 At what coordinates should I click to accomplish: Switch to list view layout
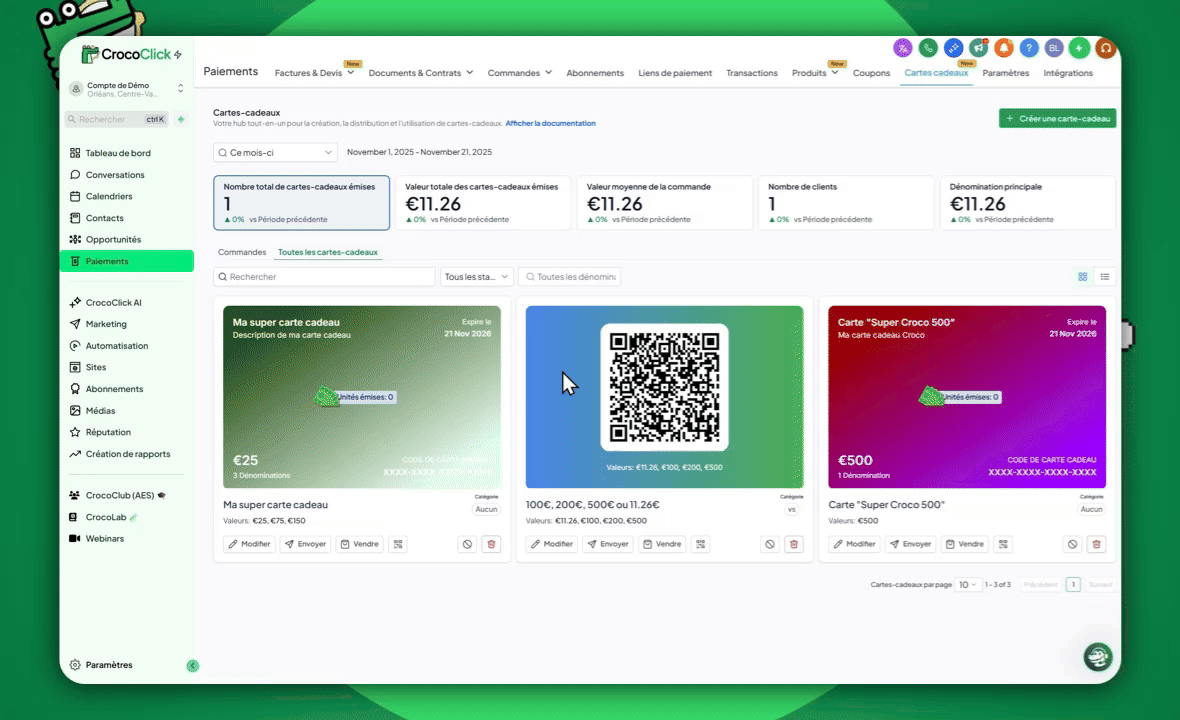[1105, 277]
